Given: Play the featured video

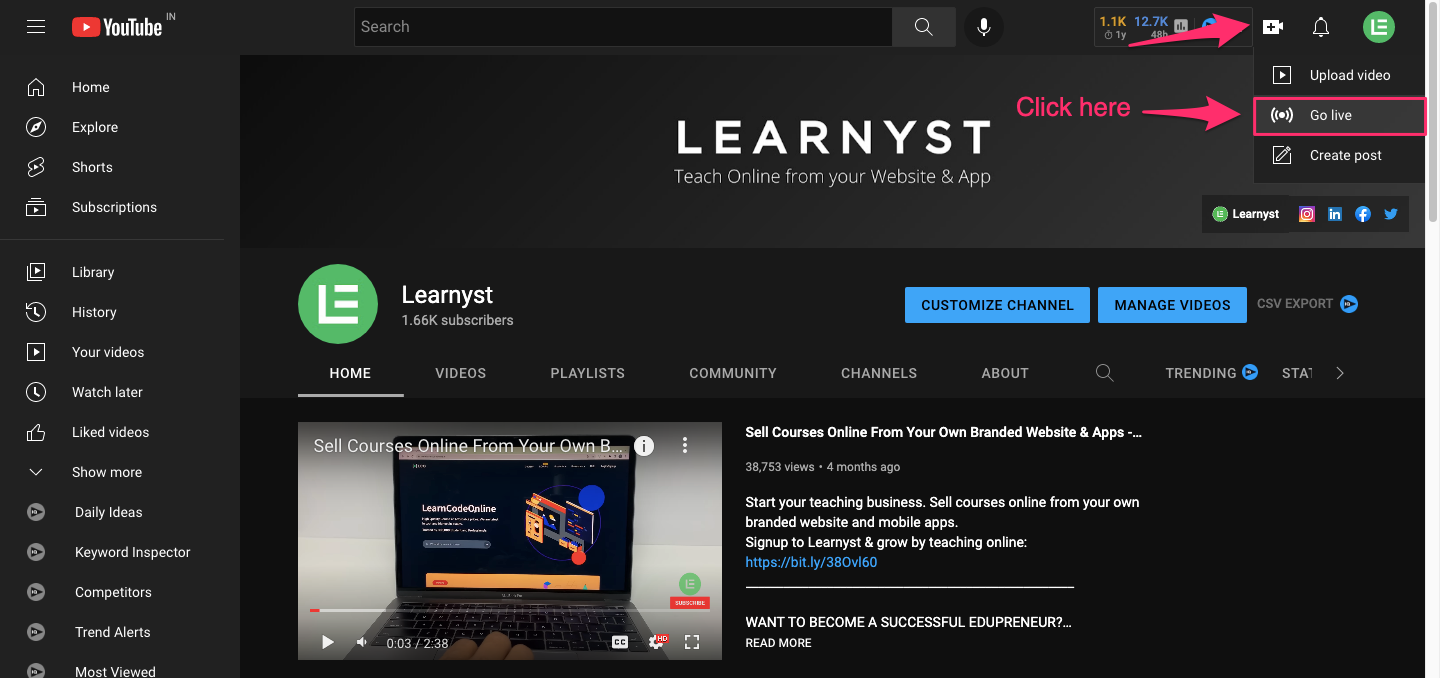Looking at the screenshot, I should 327,642.
